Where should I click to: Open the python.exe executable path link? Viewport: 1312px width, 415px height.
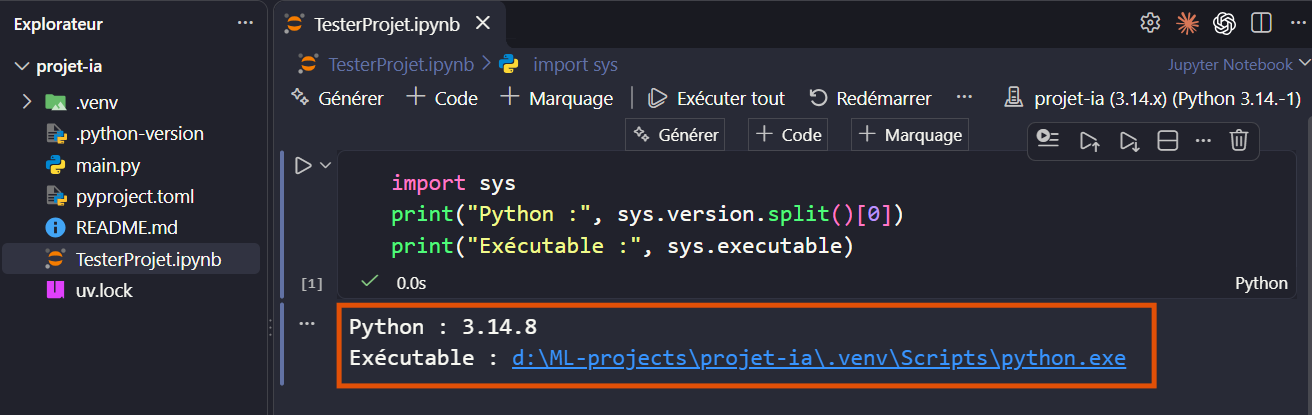pyautogui.click(x=818, y=358)
